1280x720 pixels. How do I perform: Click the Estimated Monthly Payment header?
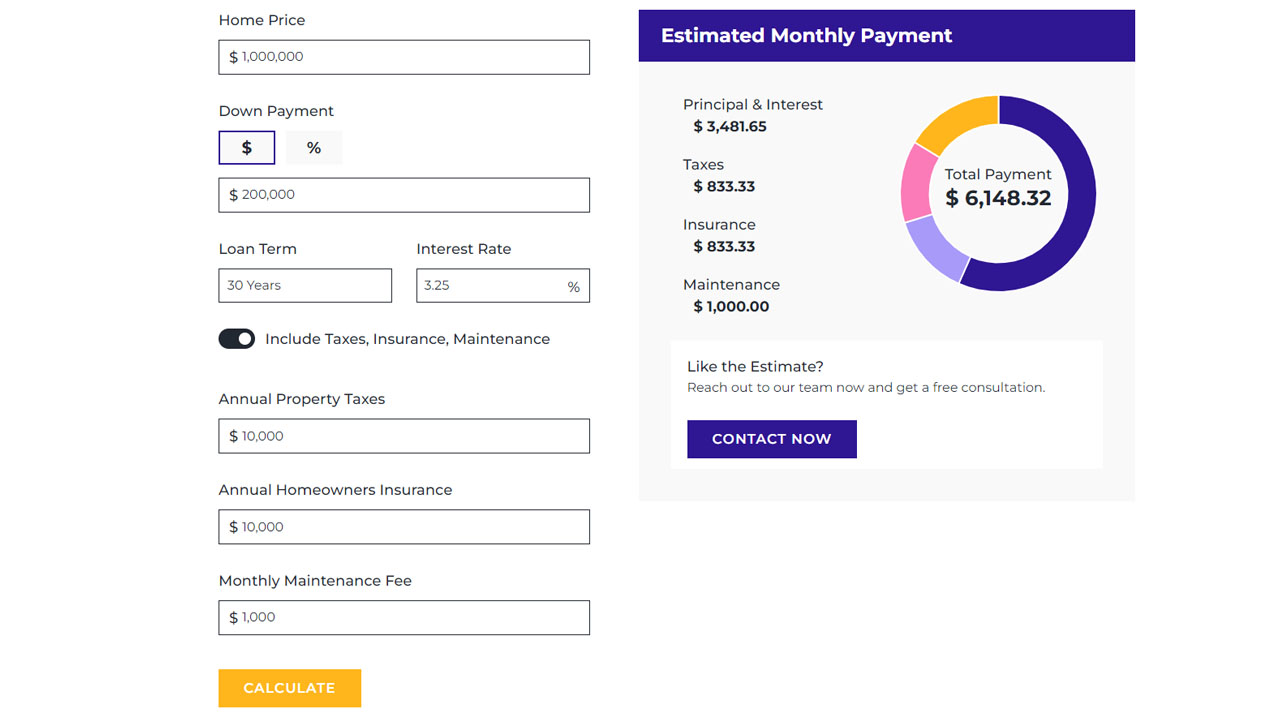pos(805,35)
